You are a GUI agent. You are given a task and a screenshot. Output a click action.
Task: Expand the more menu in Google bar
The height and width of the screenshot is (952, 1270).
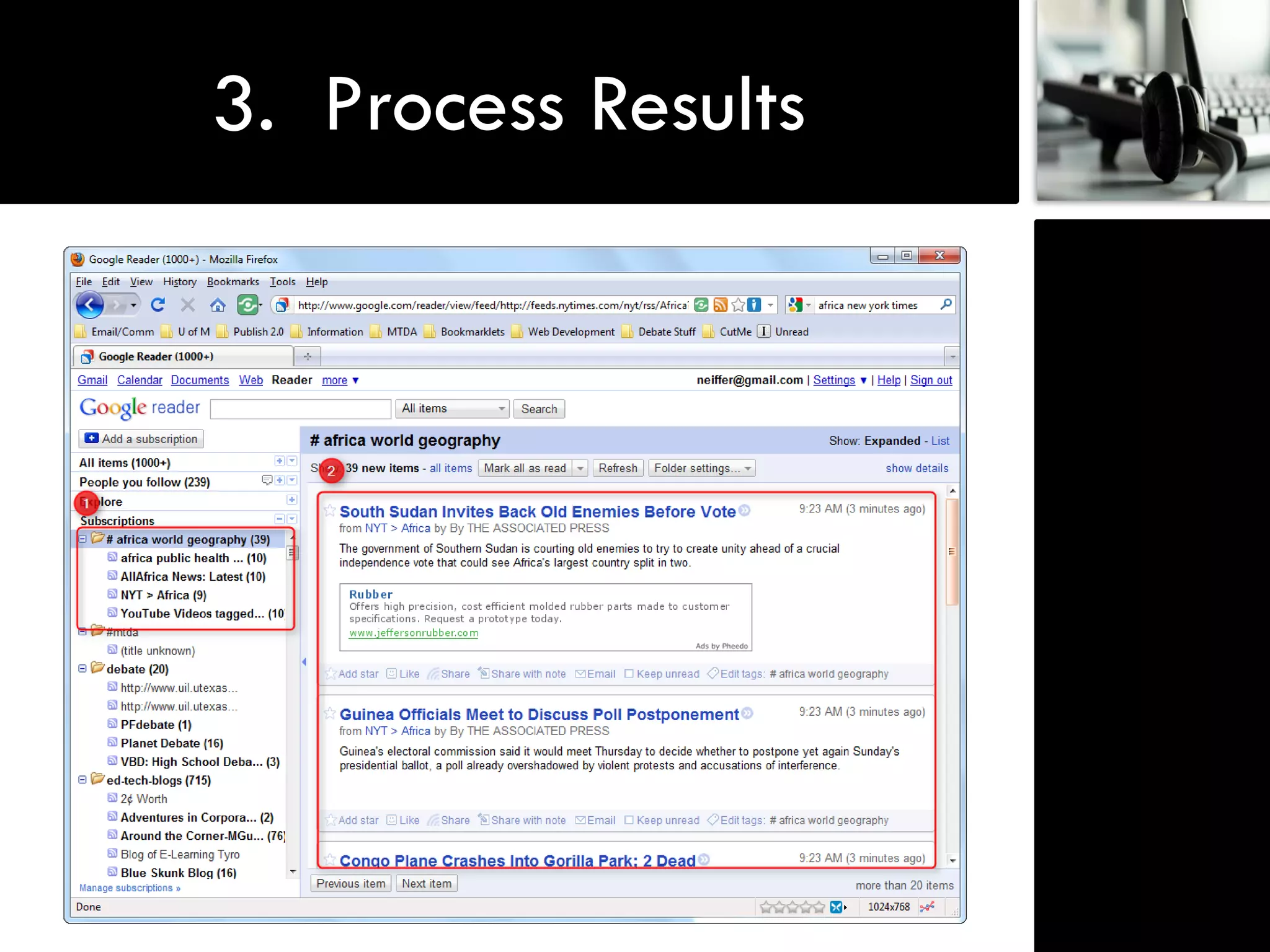(340, 381)
